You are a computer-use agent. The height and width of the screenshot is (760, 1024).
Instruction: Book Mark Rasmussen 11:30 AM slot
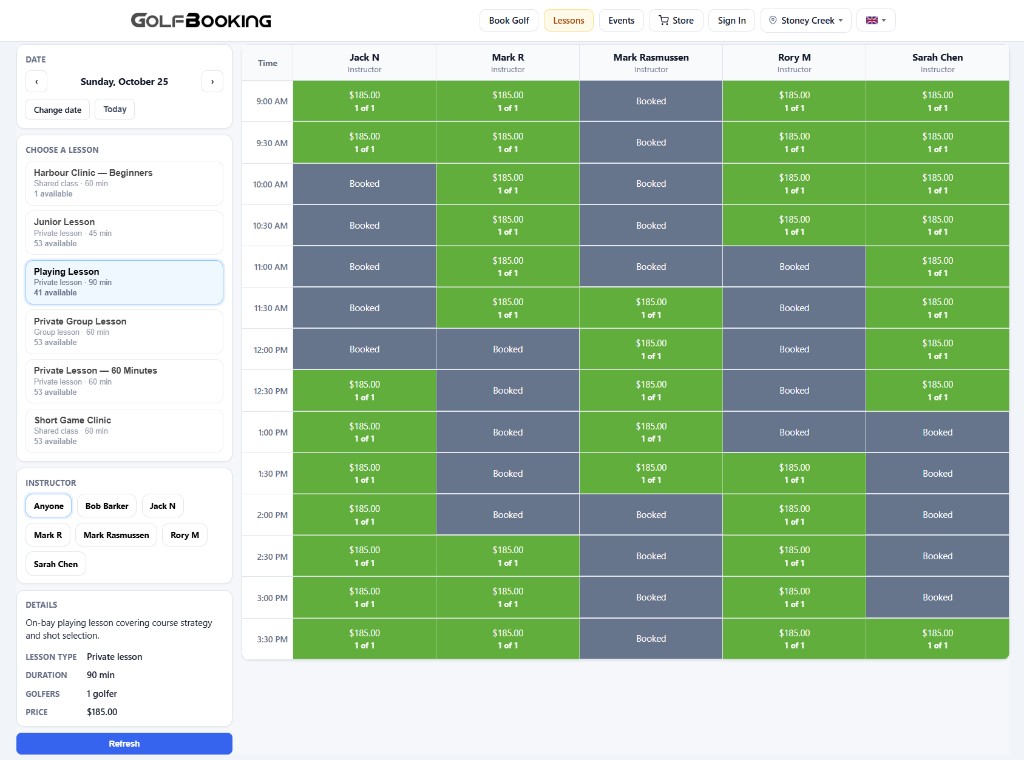(651, 308)
